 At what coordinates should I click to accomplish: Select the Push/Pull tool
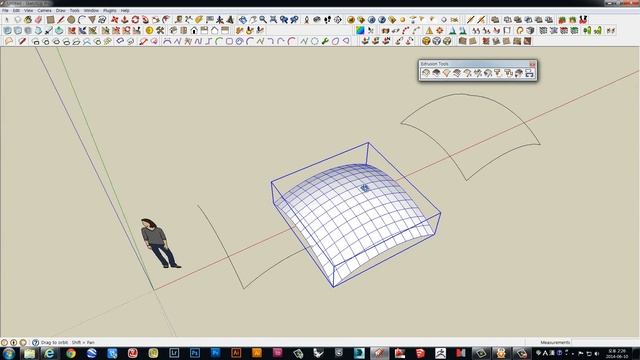(x=125, y=20)
